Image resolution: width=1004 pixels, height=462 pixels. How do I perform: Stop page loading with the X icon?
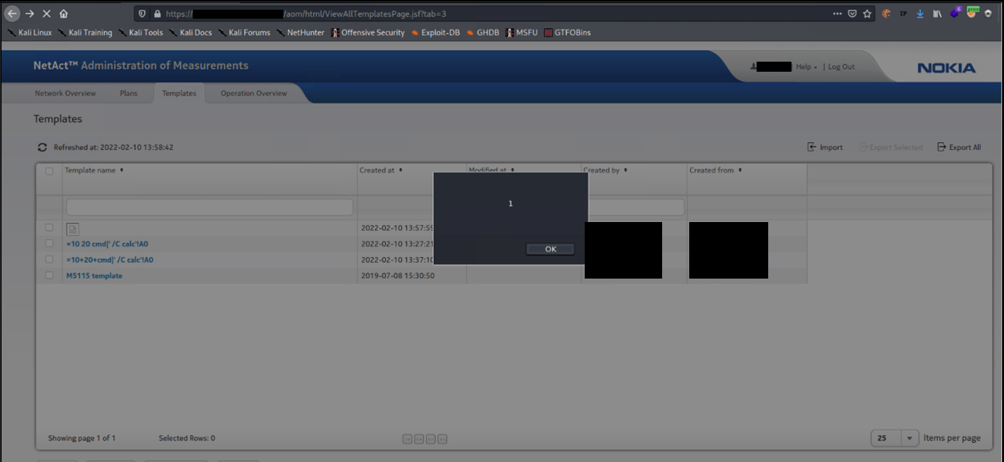click(47, 13)
